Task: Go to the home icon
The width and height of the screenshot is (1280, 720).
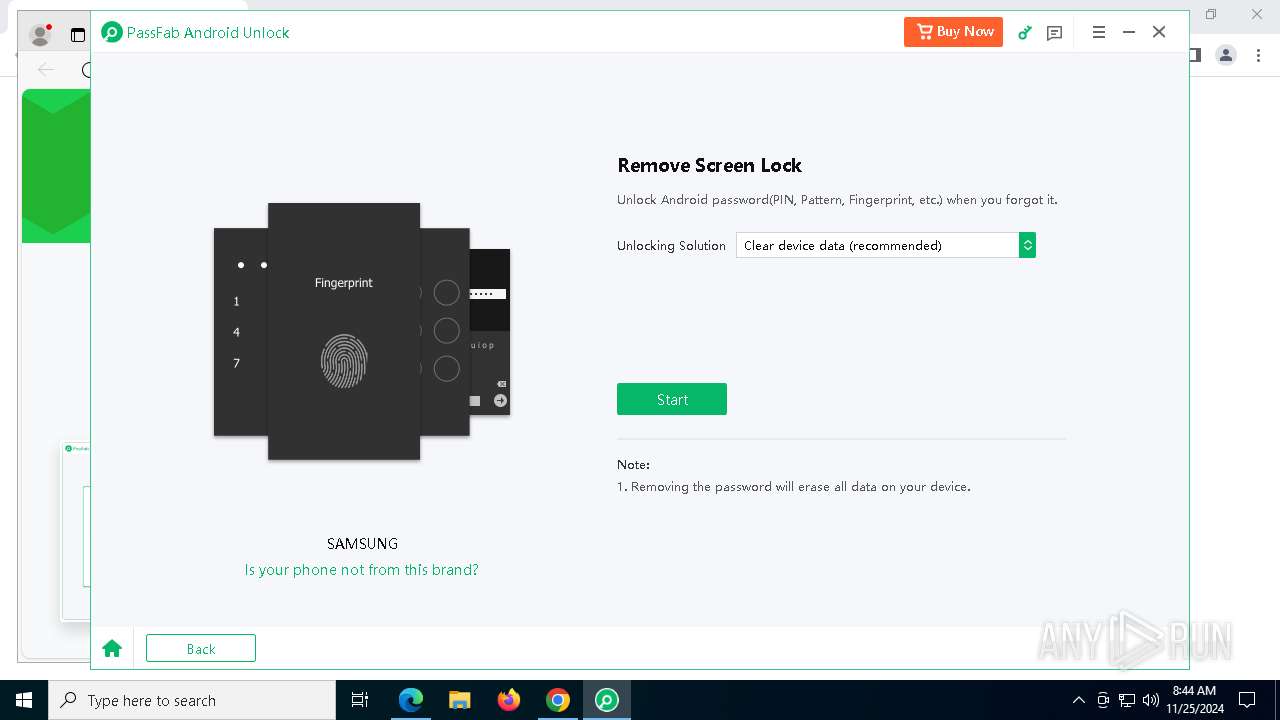Action: (x=112, y=648)
